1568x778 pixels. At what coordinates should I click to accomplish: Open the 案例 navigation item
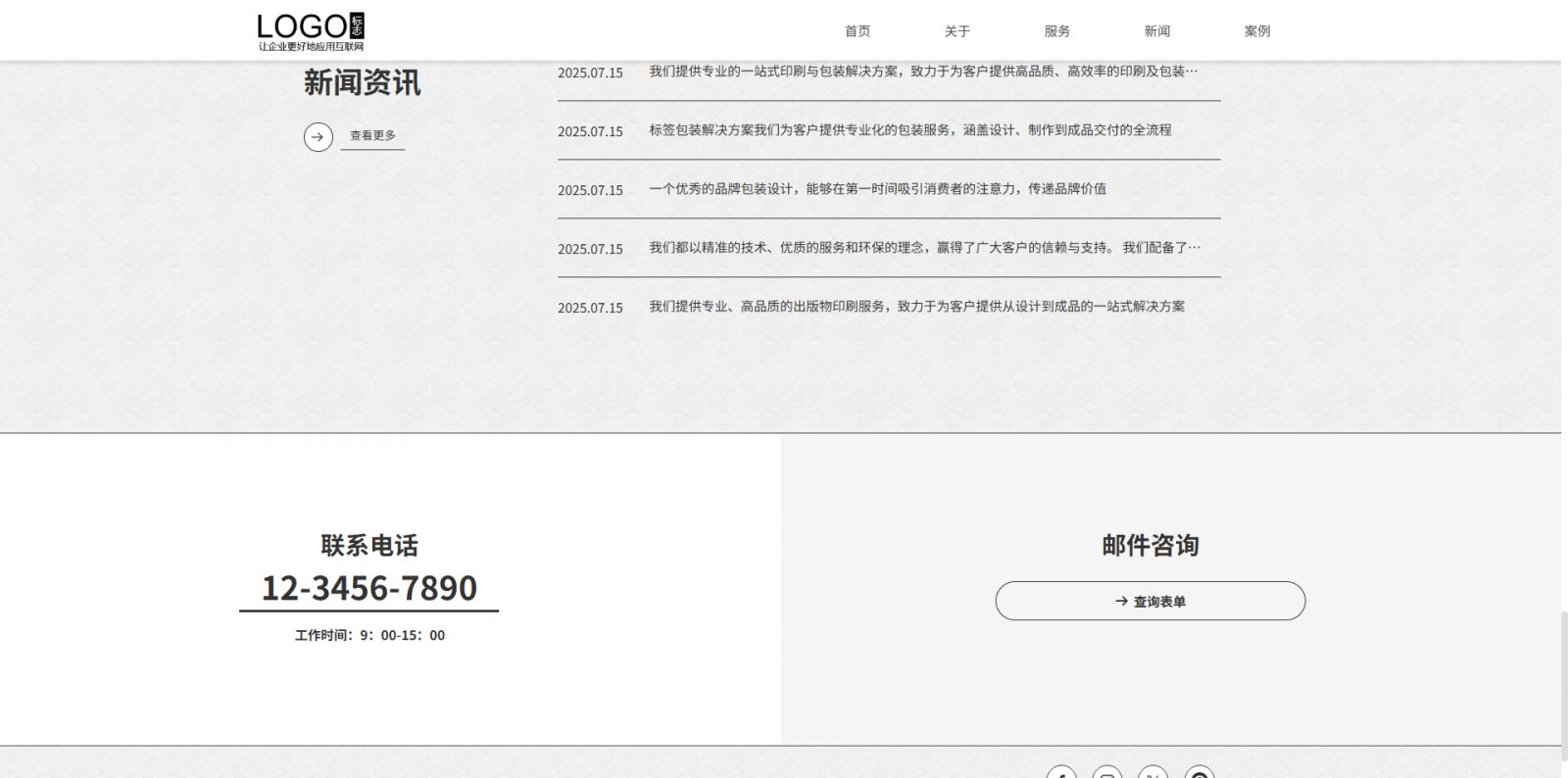pos(1257,31)
